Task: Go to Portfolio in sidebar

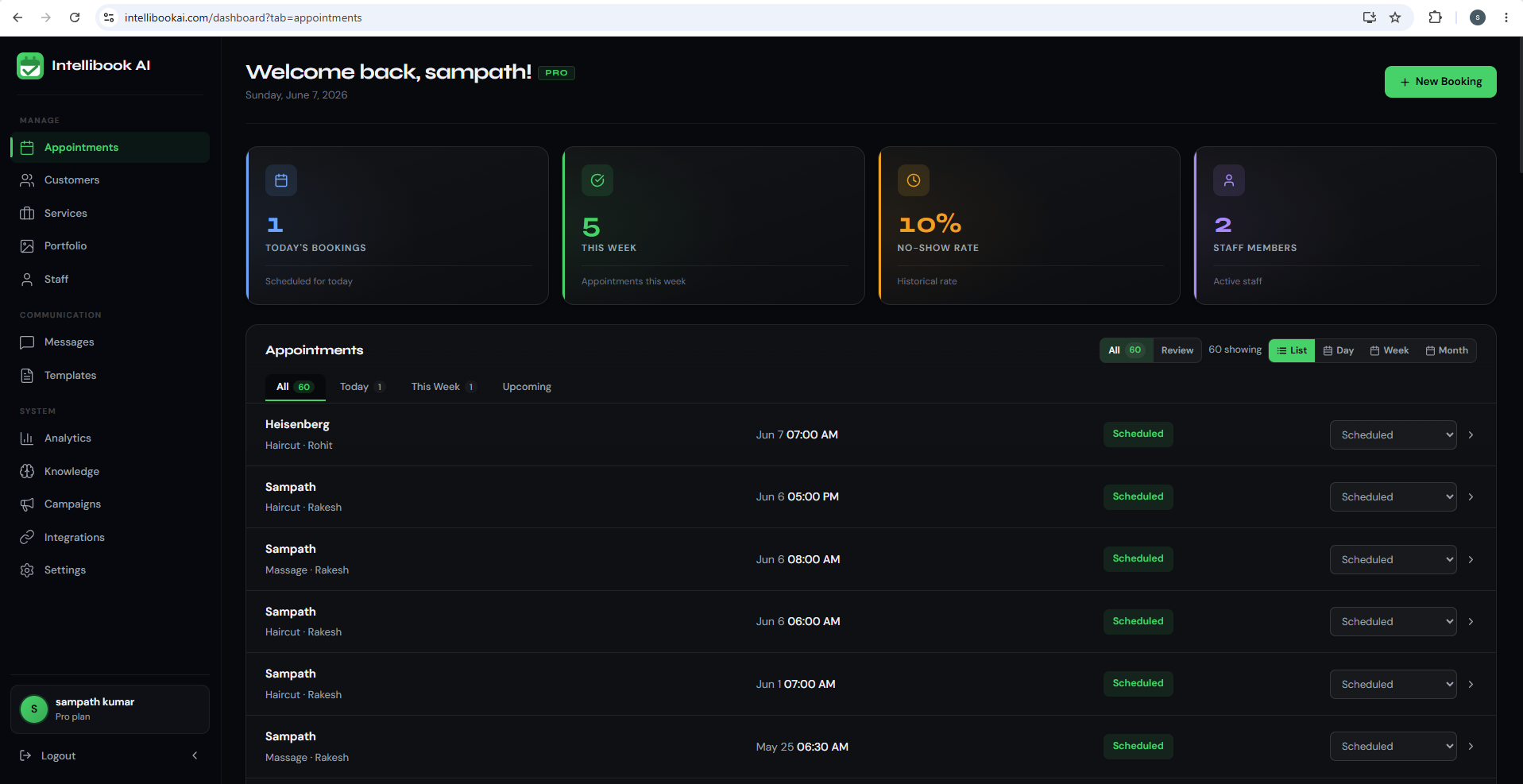Action: click(110, 246)
